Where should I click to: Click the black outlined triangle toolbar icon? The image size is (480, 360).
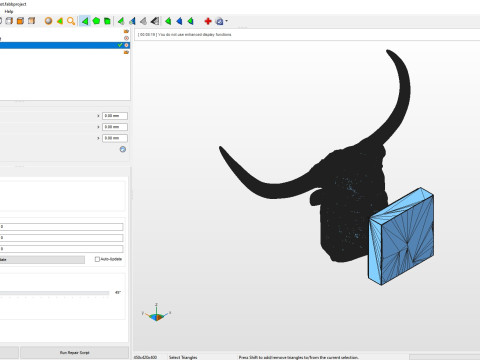click(x=155, y=21)
